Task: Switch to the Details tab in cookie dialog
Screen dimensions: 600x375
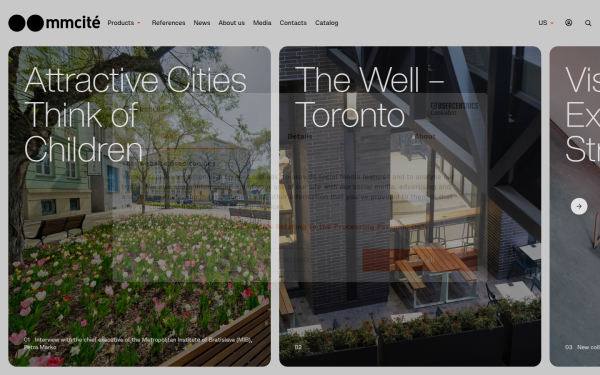Action: click(x=300, y=137)
